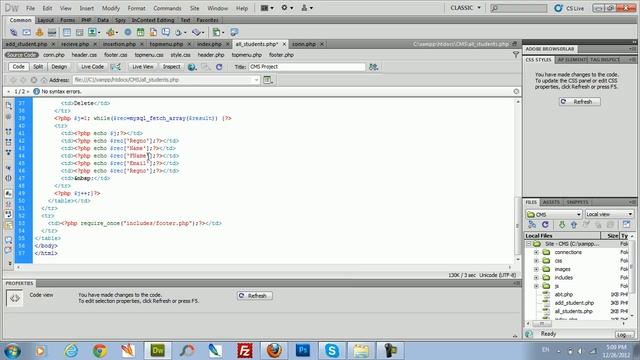Click the Media insert icon
This screenshot has height=360, width=640.
tap(110, 32)
